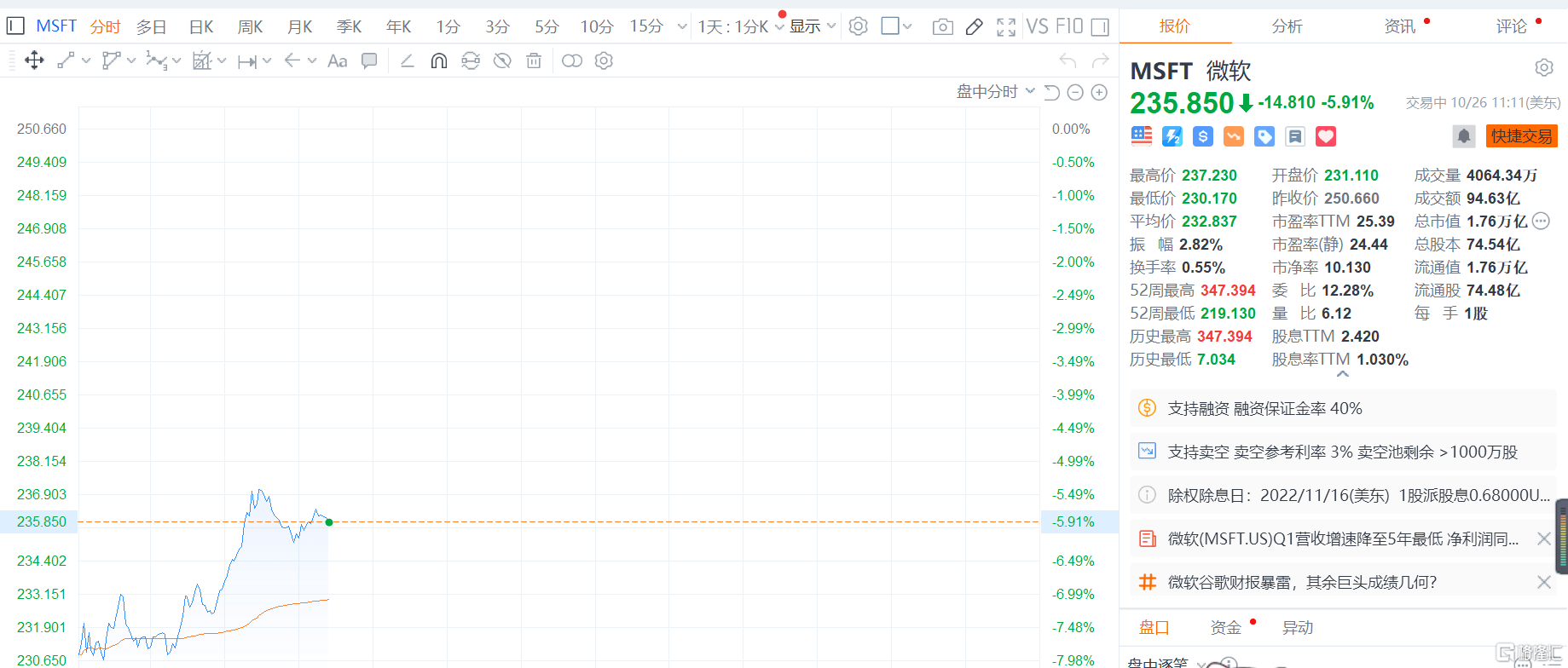Open wave tool dropdown arrow
This screenshot has height=668, width=1568.
point(176,60)
